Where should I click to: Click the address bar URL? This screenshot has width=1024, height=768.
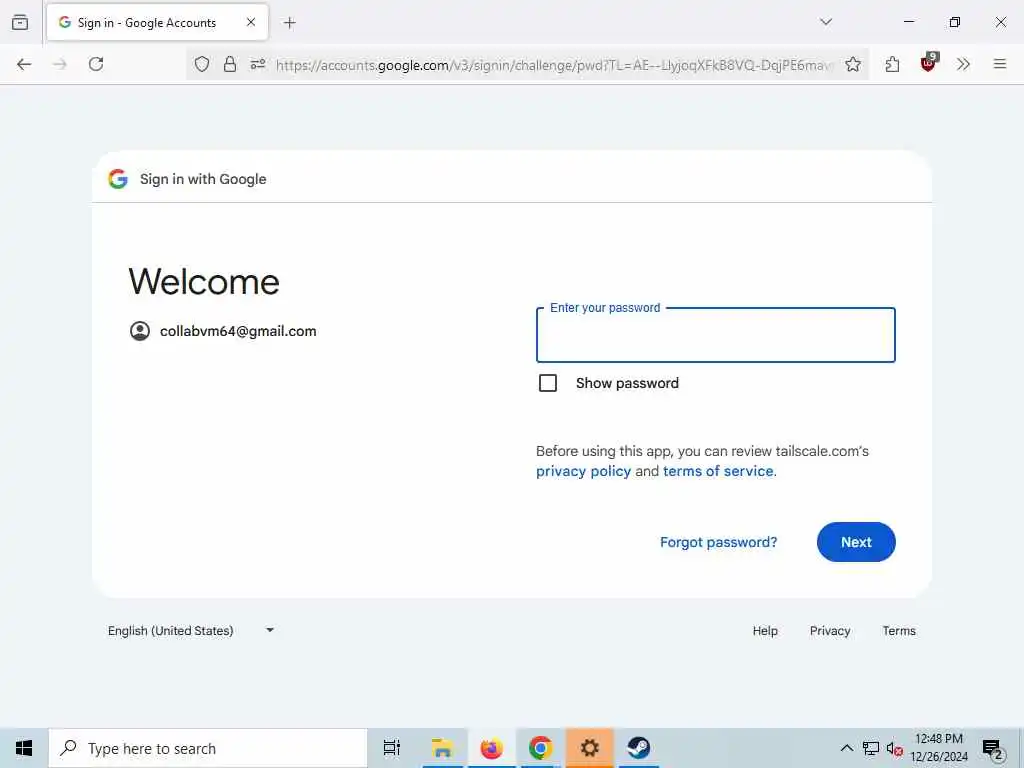pos(554,65)
